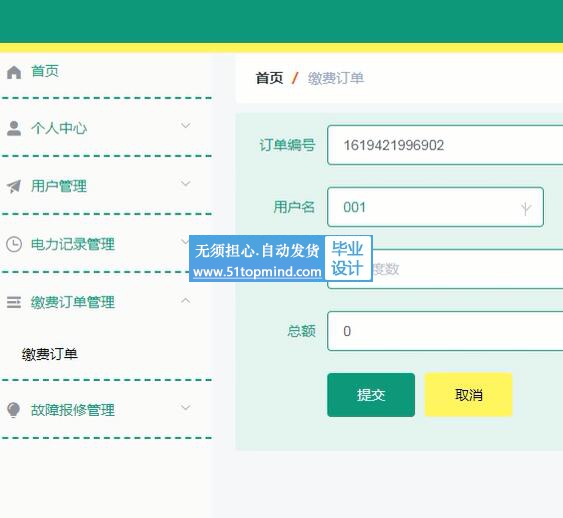The image size is (563, 518).
Task: Click the paper plane icon for 用户管理
Action: coord(14,186)
